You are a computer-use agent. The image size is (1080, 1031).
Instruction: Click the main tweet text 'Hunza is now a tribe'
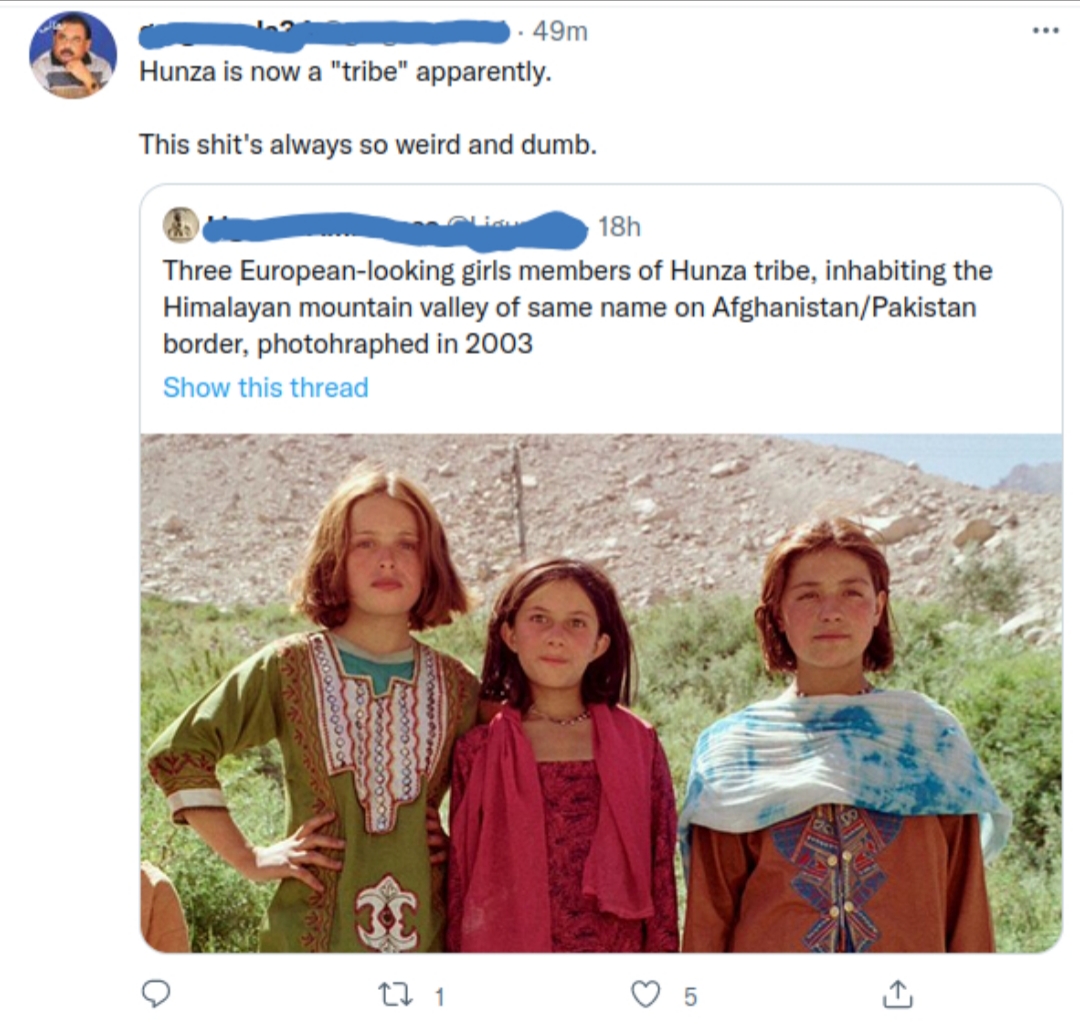coord(345,72)
